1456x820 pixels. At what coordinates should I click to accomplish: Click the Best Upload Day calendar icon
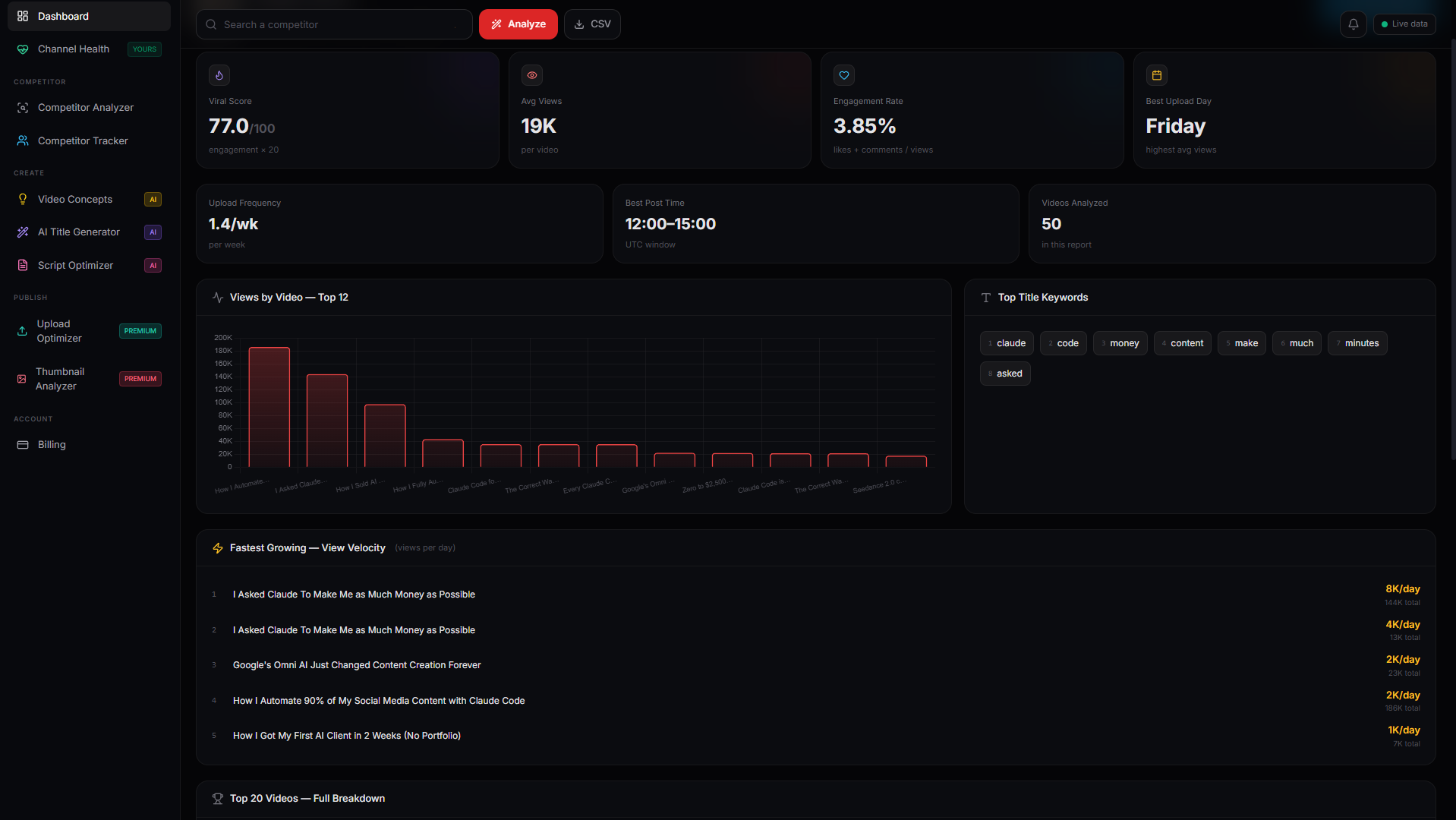point(1157,75)
